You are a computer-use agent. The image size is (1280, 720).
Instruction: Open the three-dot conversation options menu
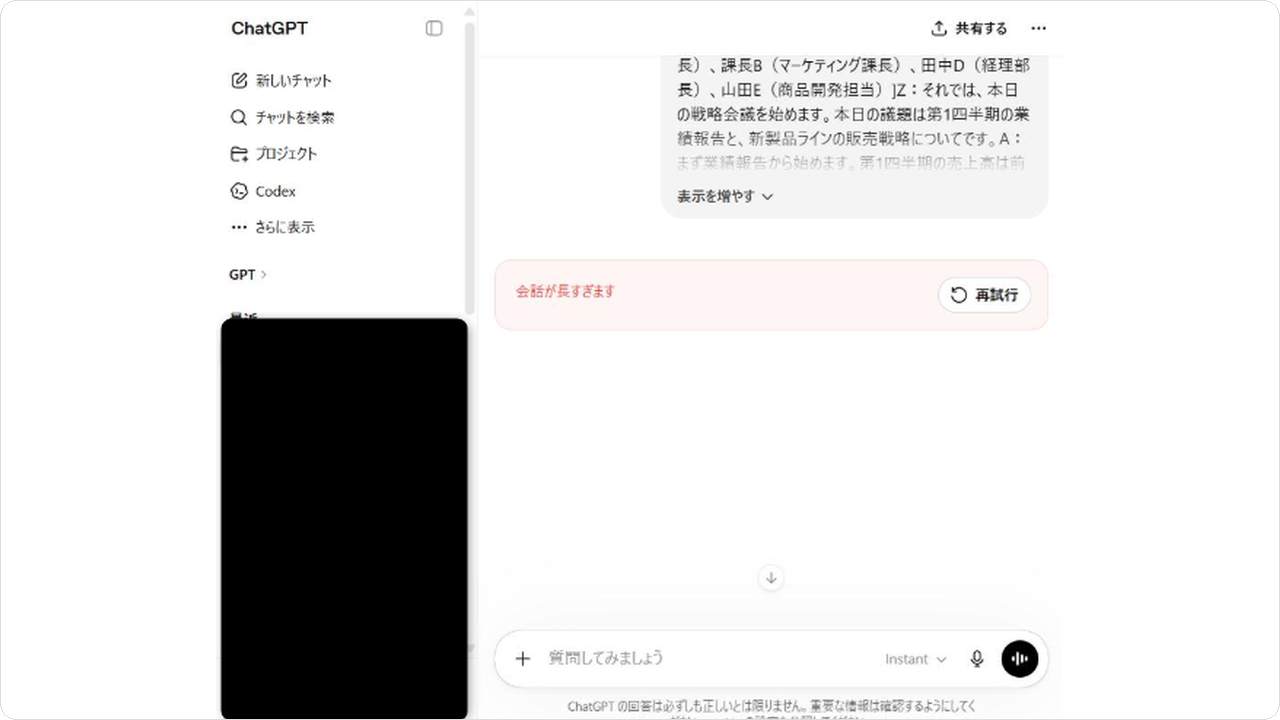[1039, 28]
